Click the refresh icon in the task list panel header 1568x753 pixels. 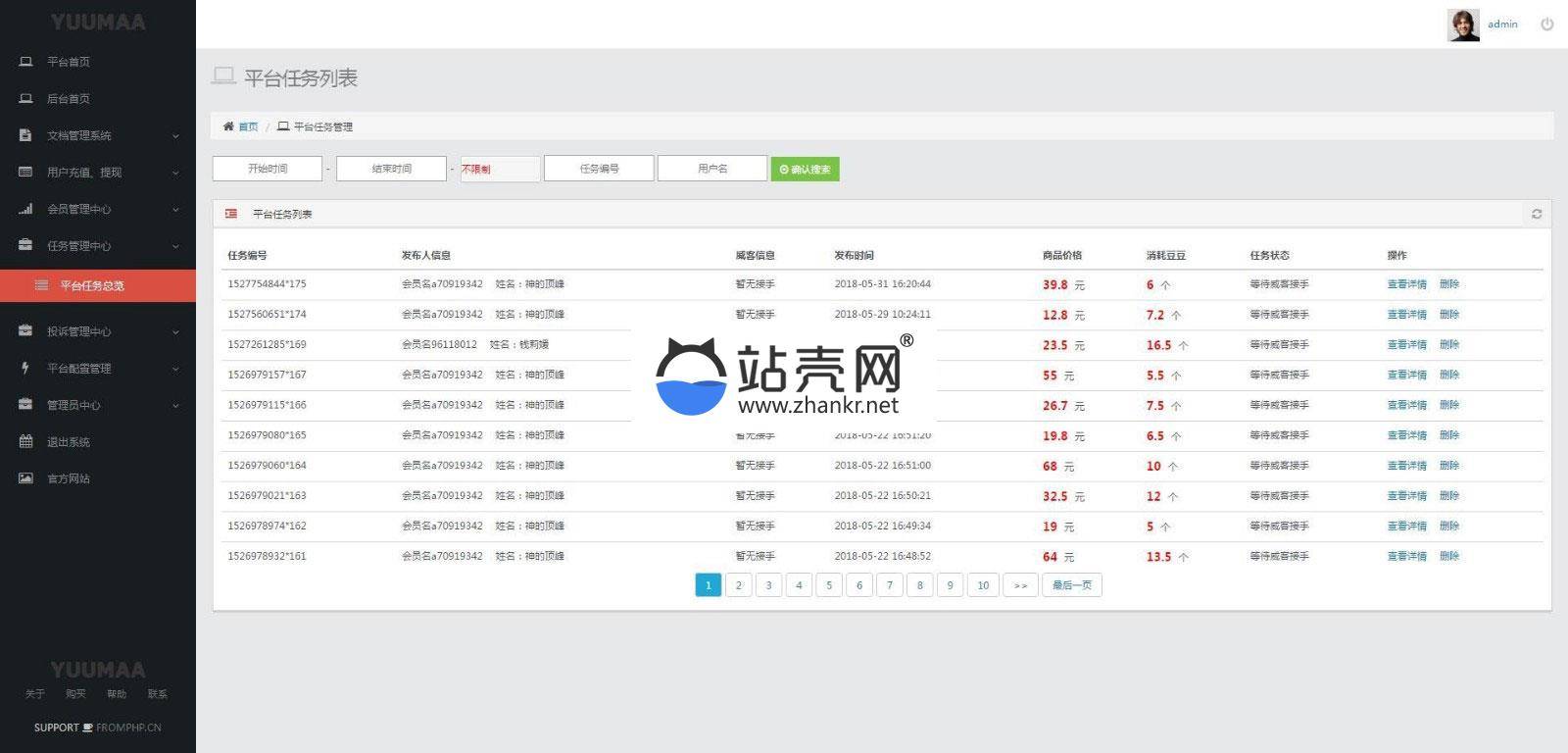tap(1536, 214)
